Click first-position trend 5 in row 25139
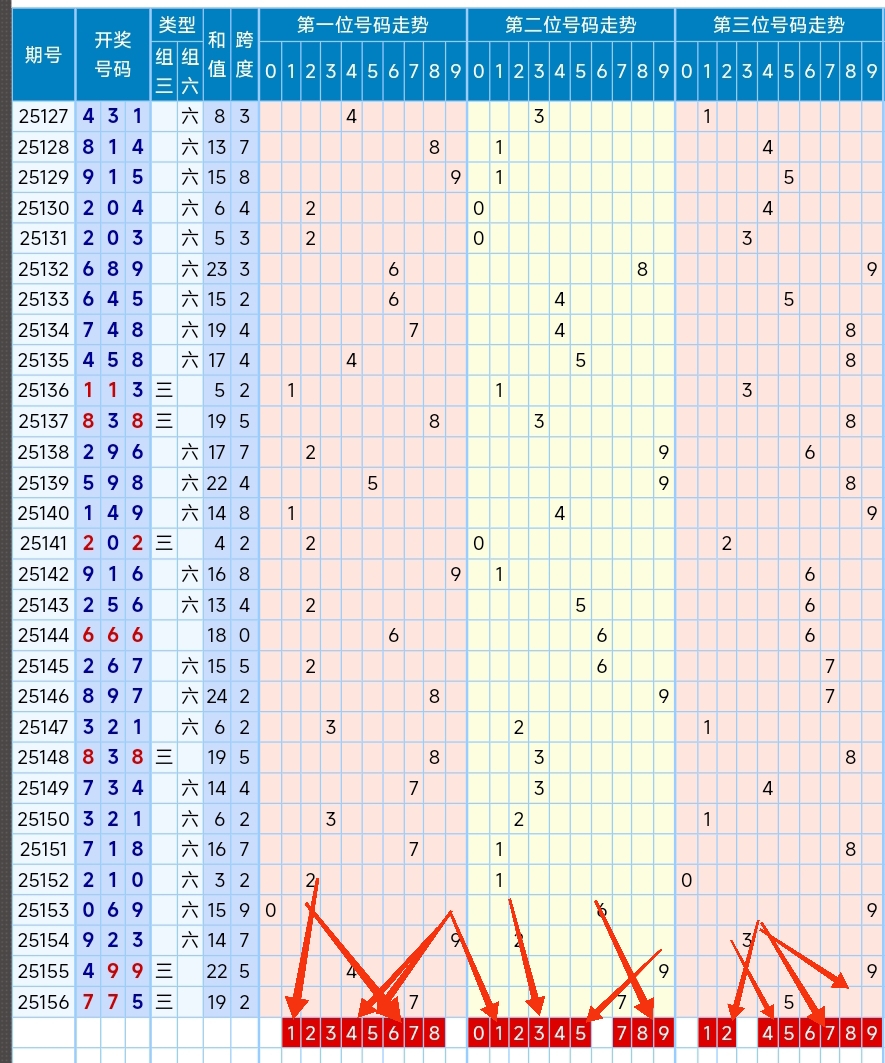Screen dimensions: 885x1063 [x=372, y=483]
